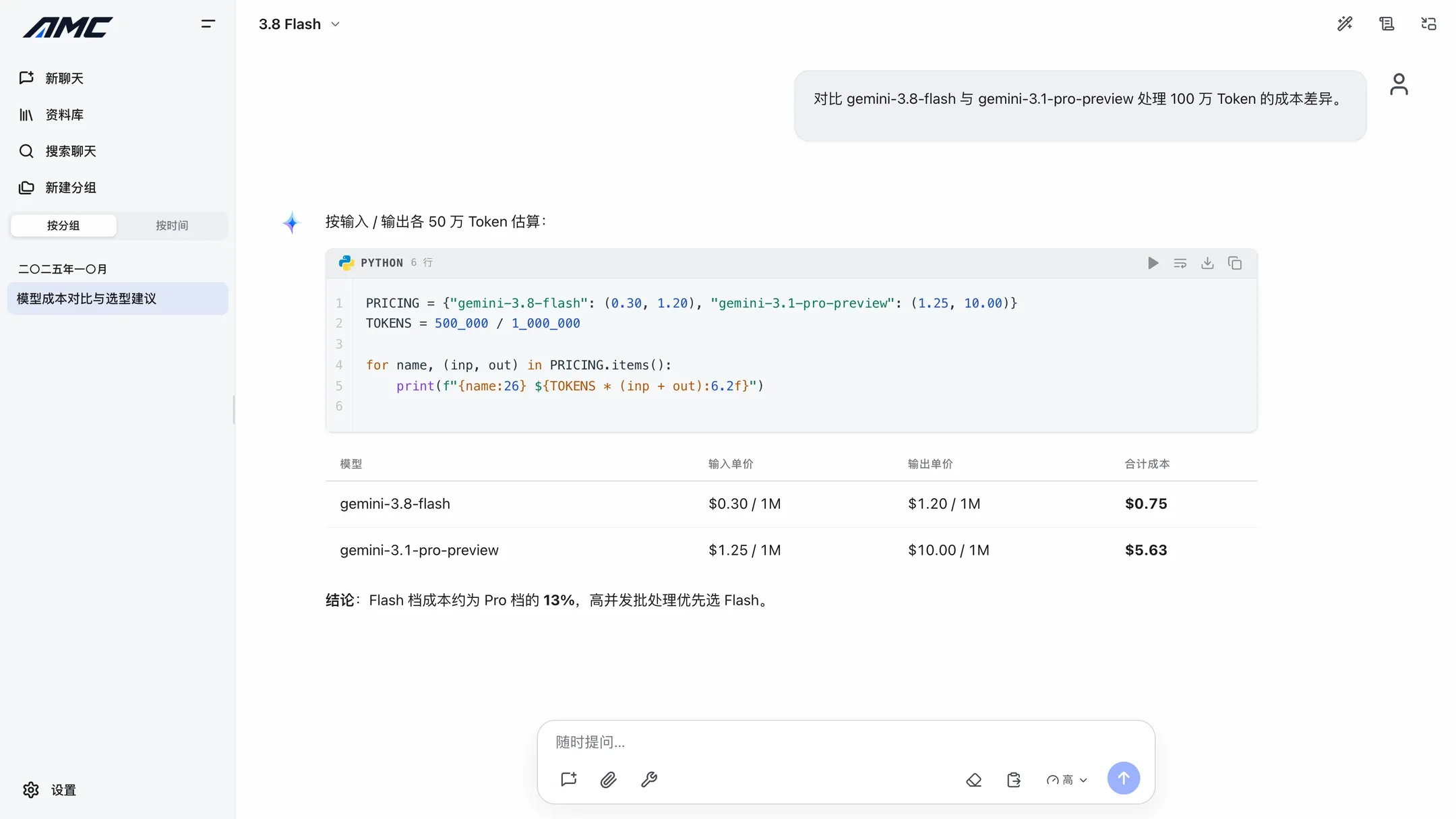The image size is (1456, 819).
Task: Open the 3.8 Flash model dropdown
Action: [x=299, y=24]
